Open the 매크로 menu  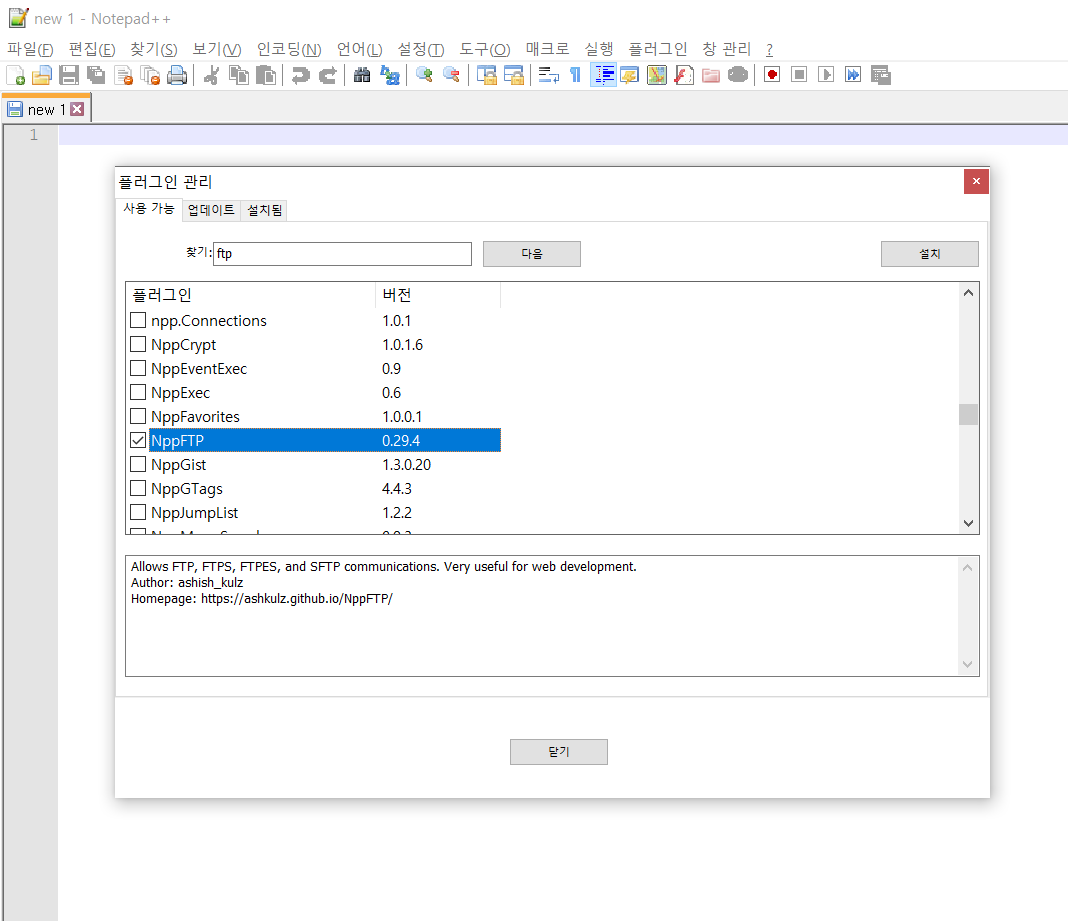(x=547, y=50)
